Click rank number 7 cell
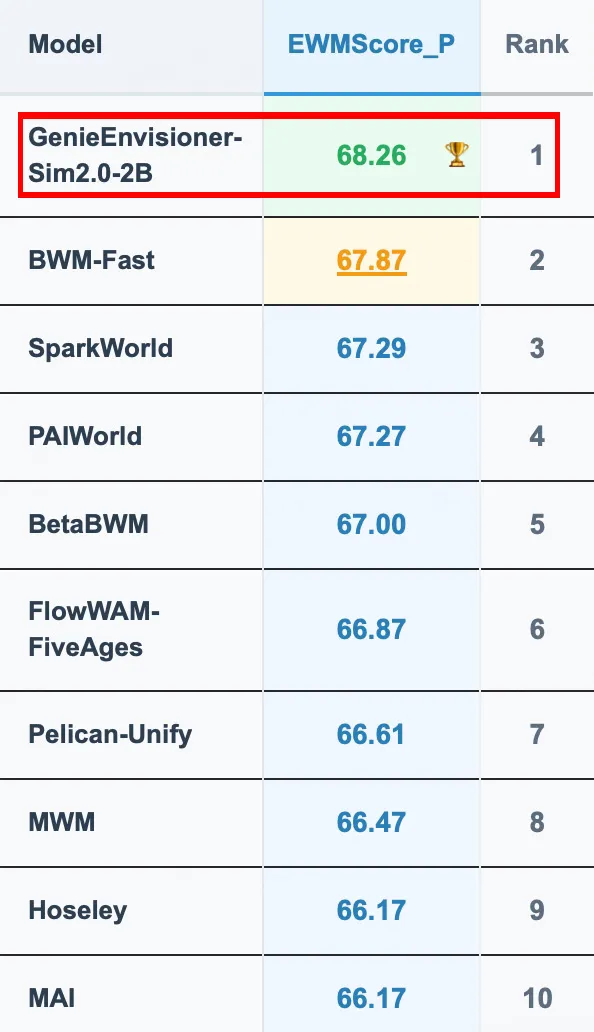 click(537, 735)
